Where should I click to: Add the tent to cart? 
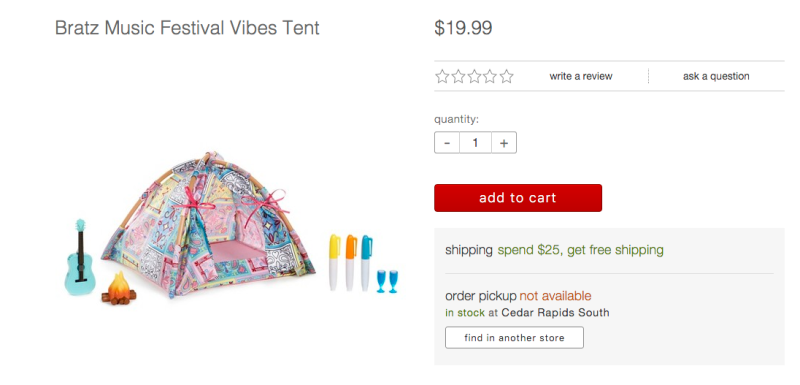pos(518,198)
